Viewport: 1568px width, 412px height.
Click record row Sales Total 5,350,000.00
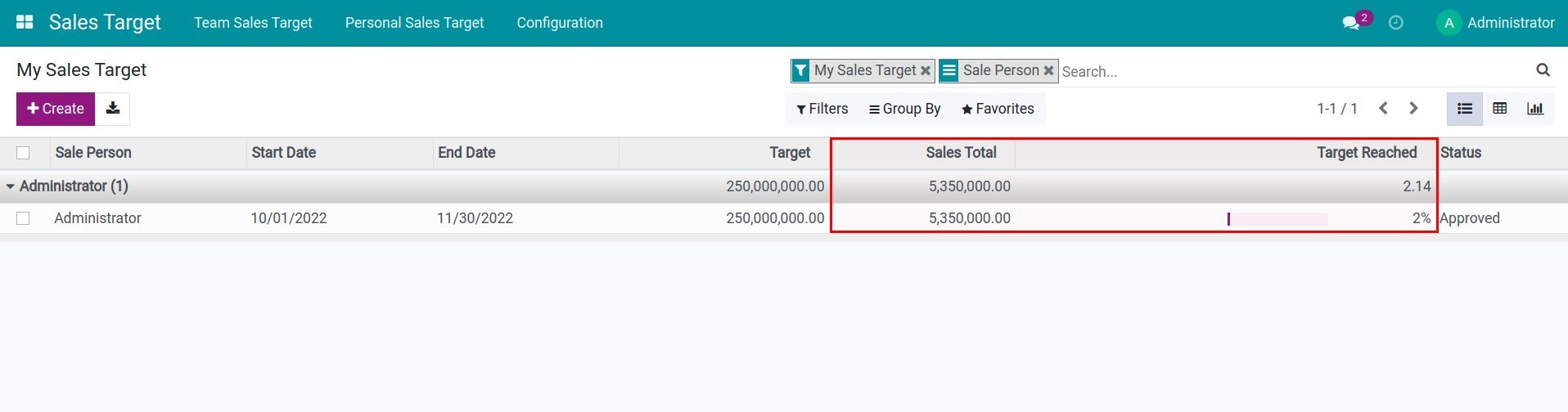tap(969, 218)
